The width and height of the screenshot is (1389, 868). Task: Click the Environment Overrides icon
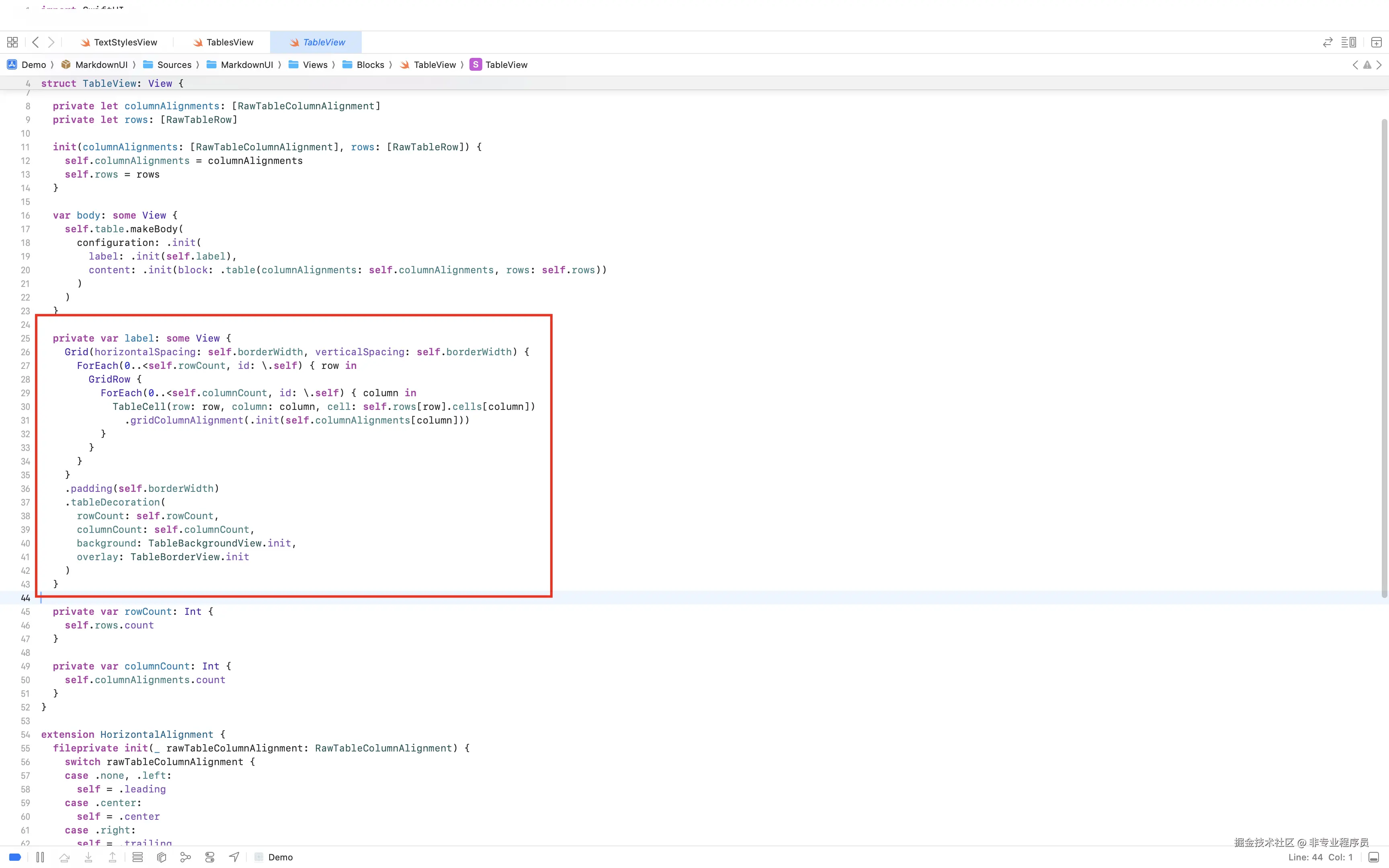coord(209,857)
